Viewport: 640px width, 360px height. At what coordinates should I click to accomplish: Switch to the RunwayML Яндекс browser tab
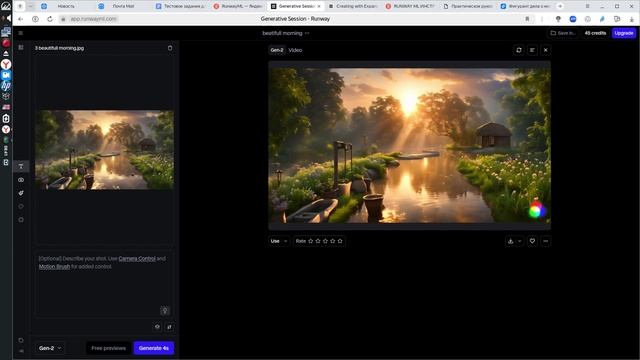(239, 6)
